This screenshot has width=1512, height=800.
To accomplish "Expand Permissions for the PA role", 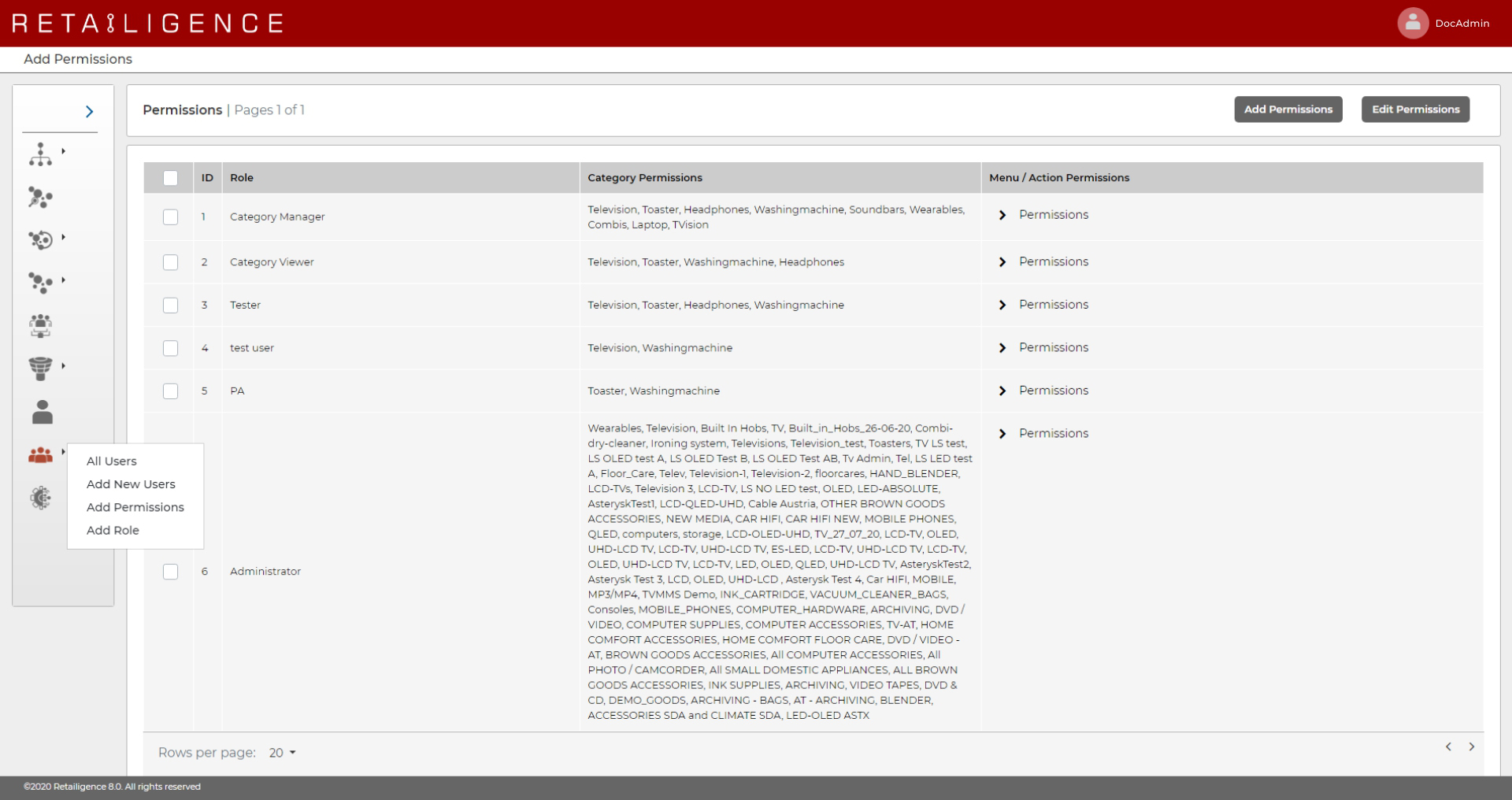I will [x=1002, y=391].
